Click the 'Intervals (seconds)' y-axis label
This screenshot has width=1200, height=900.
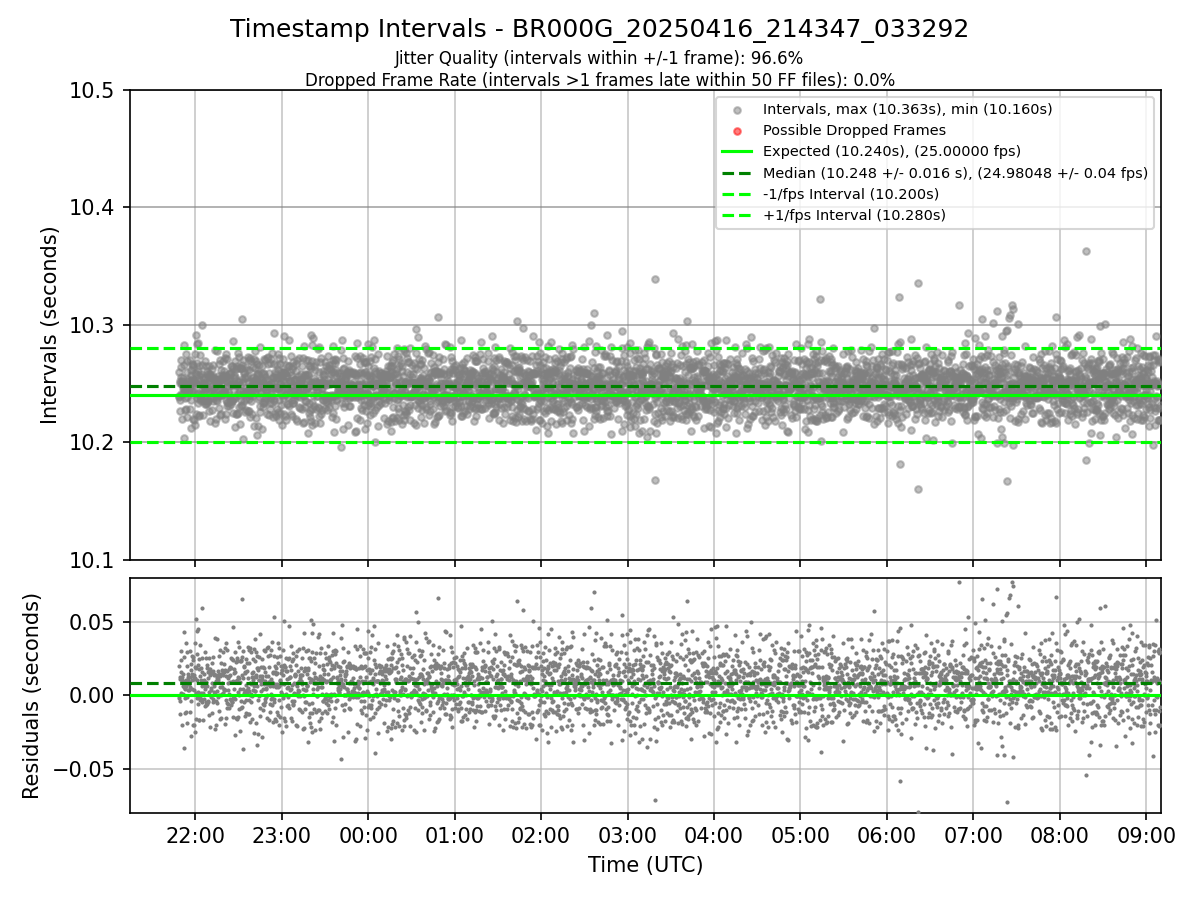pos(50,324)
